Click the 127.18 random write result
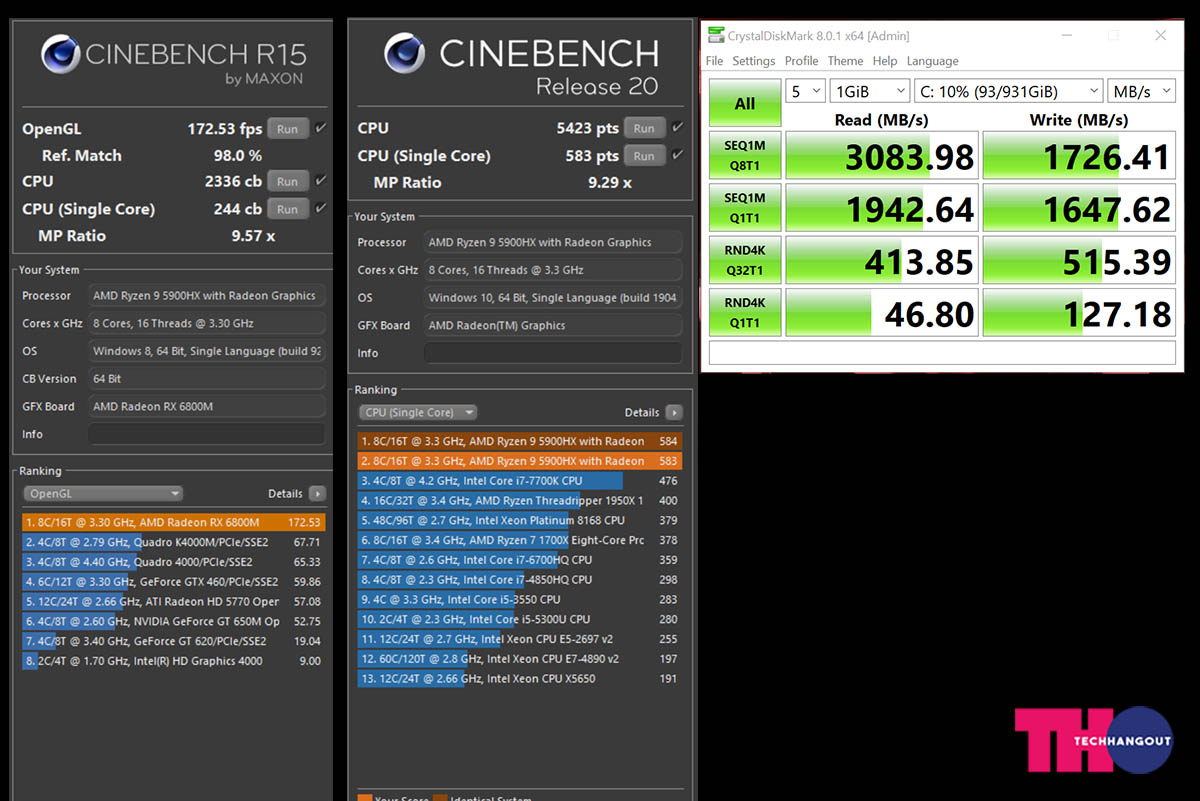This screenshot has width=1200, height=801. pos(1079,314)
